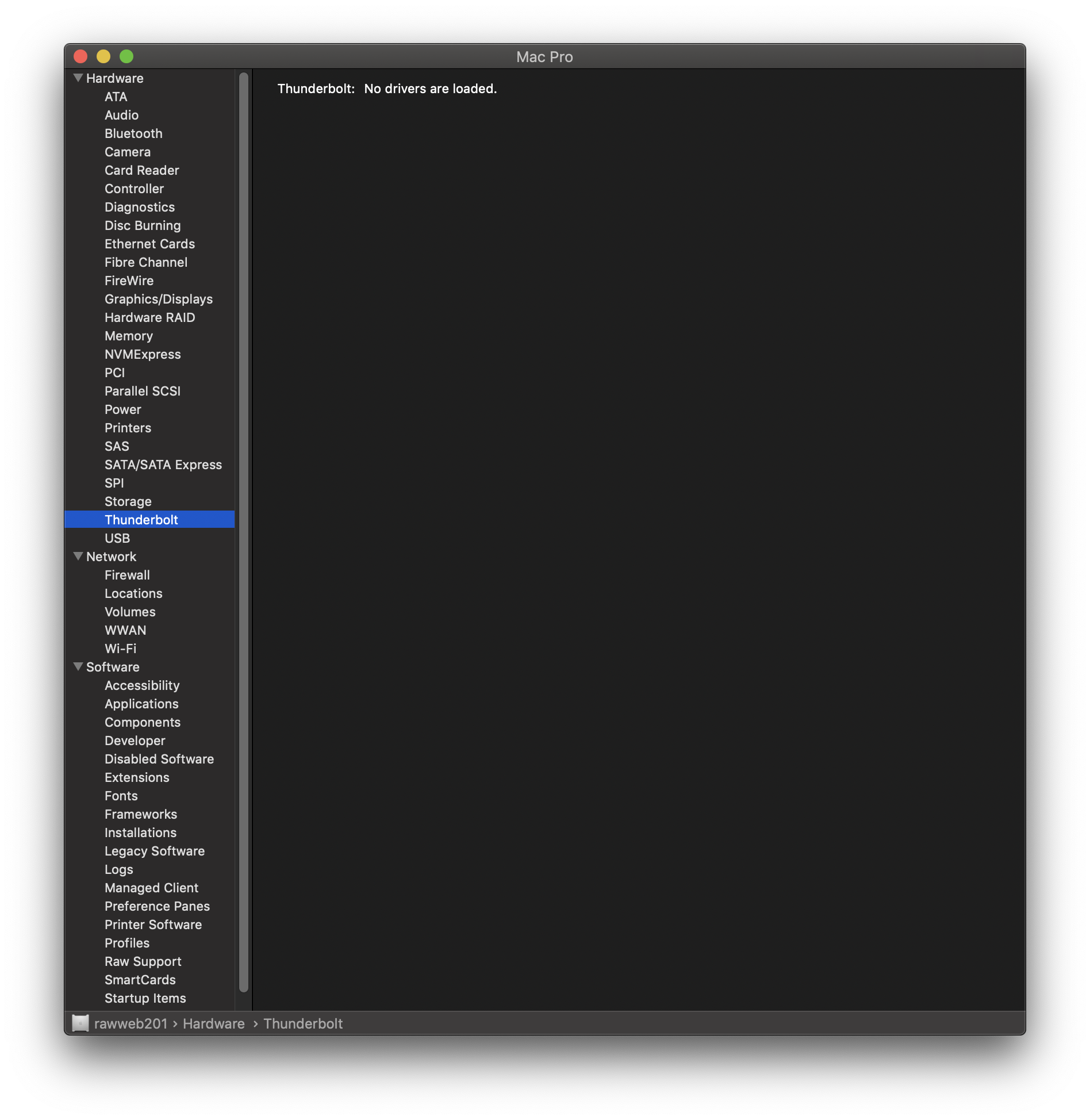Image resolution: width=1090 pixels, height=1120 pixels.
Task: Click Thunderbolt in the path bar
Action: point(303,1023)
